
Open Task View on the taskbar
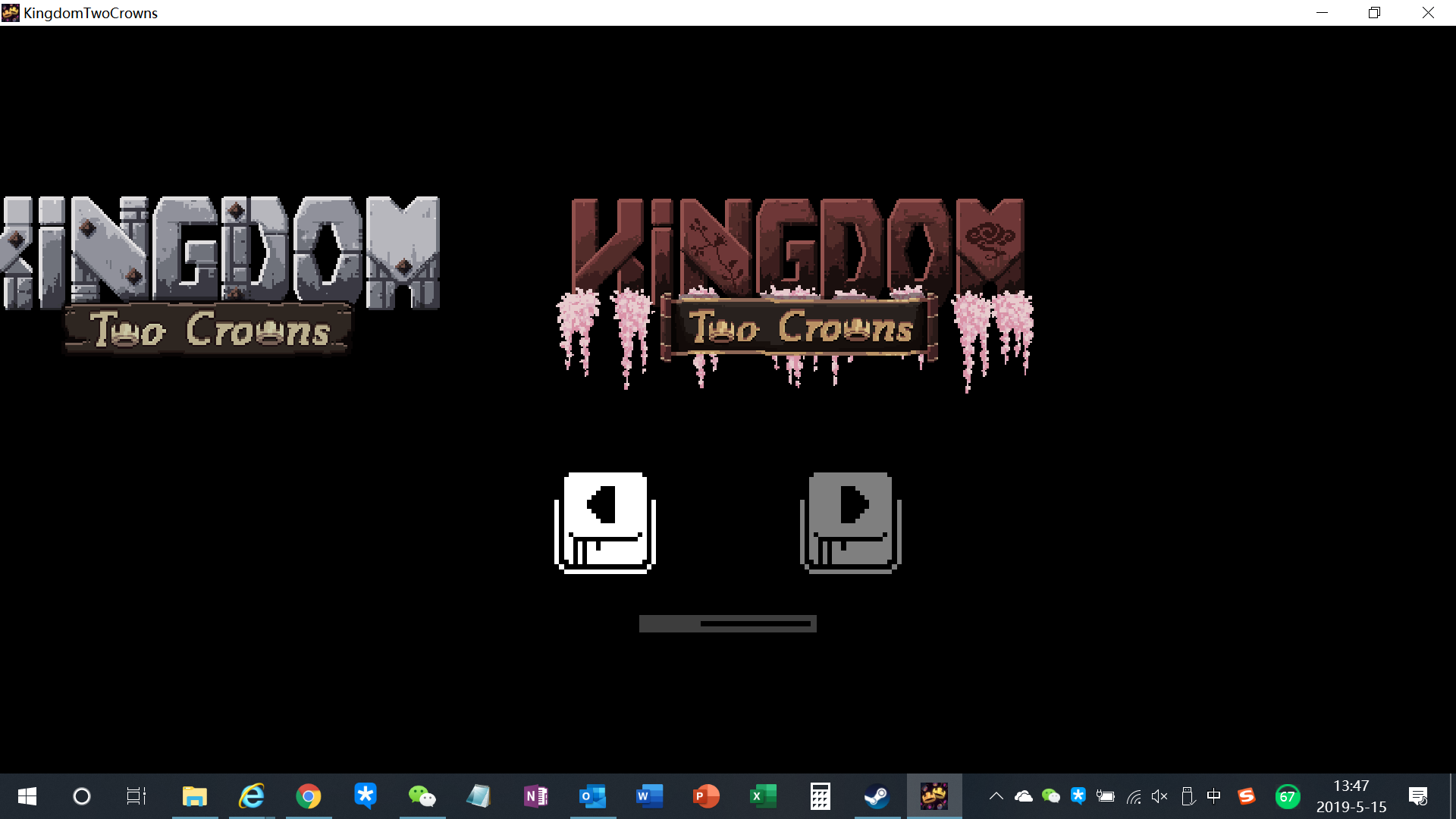[x=136, y=796]
